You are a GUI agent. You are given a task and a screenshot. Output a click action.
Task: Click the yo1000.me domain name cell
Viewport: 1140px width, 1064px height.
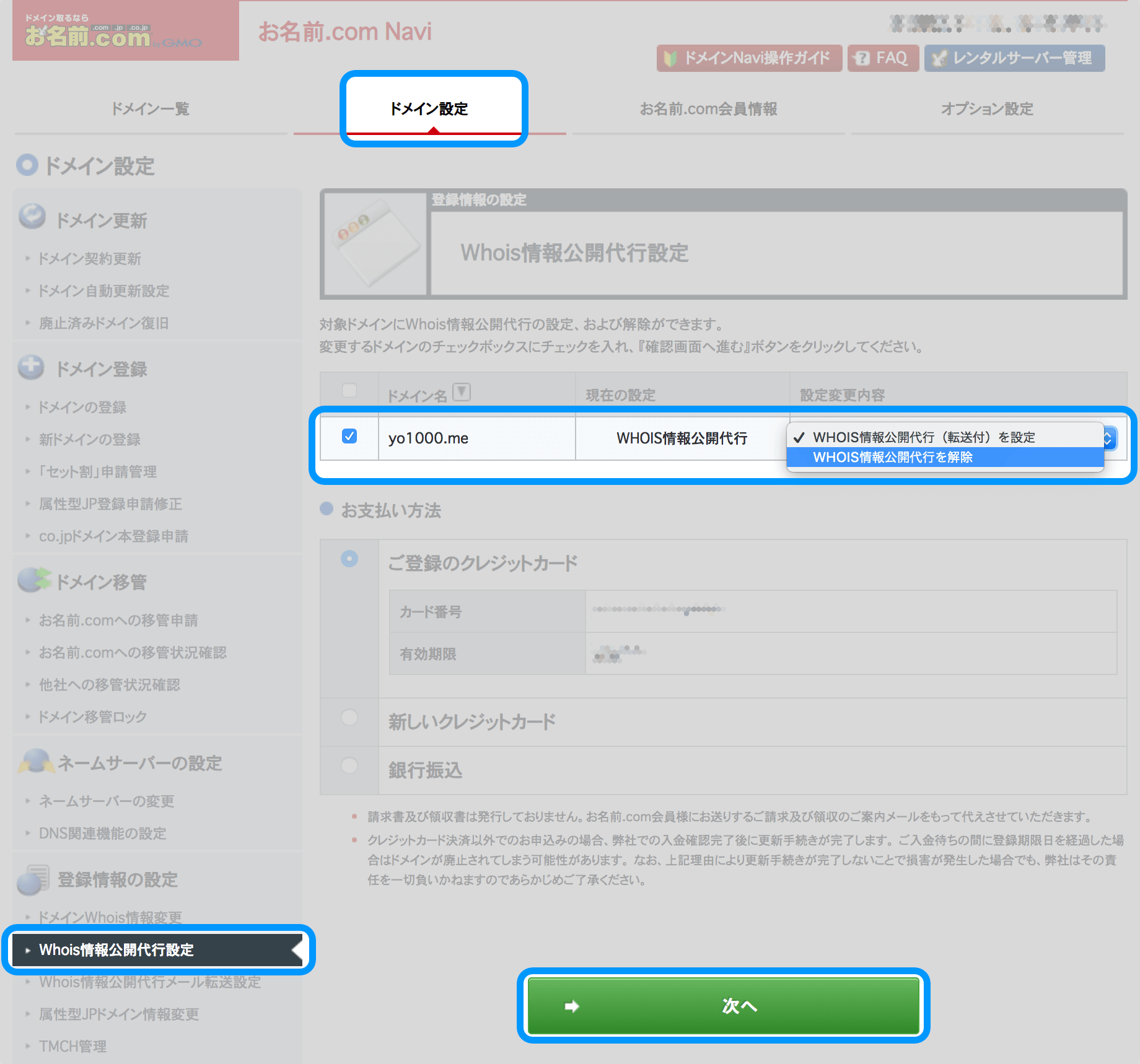[429, 437]
